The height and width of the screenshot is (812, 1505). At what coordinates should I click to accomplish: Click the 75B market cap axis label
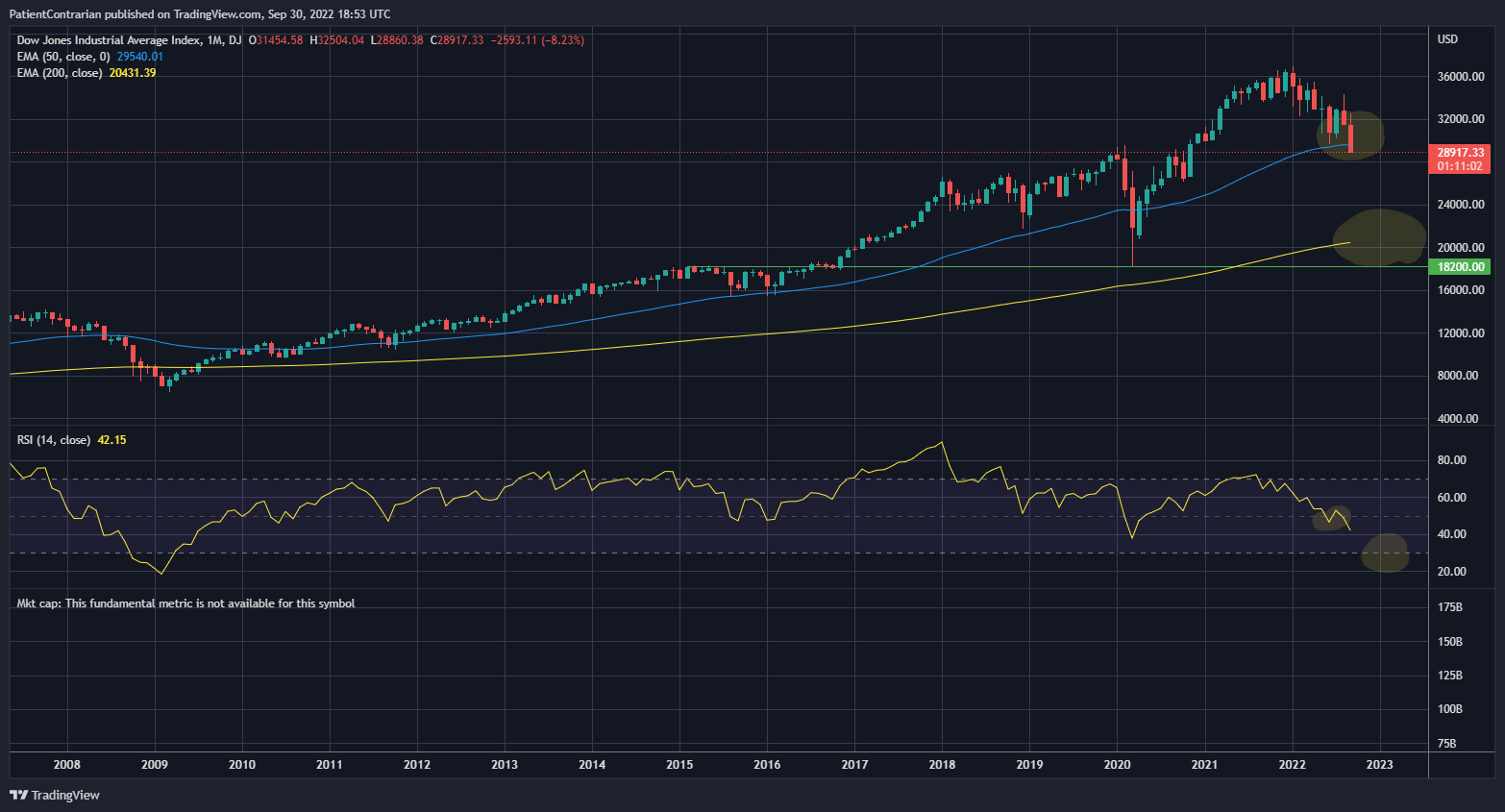coord(1446,744)
